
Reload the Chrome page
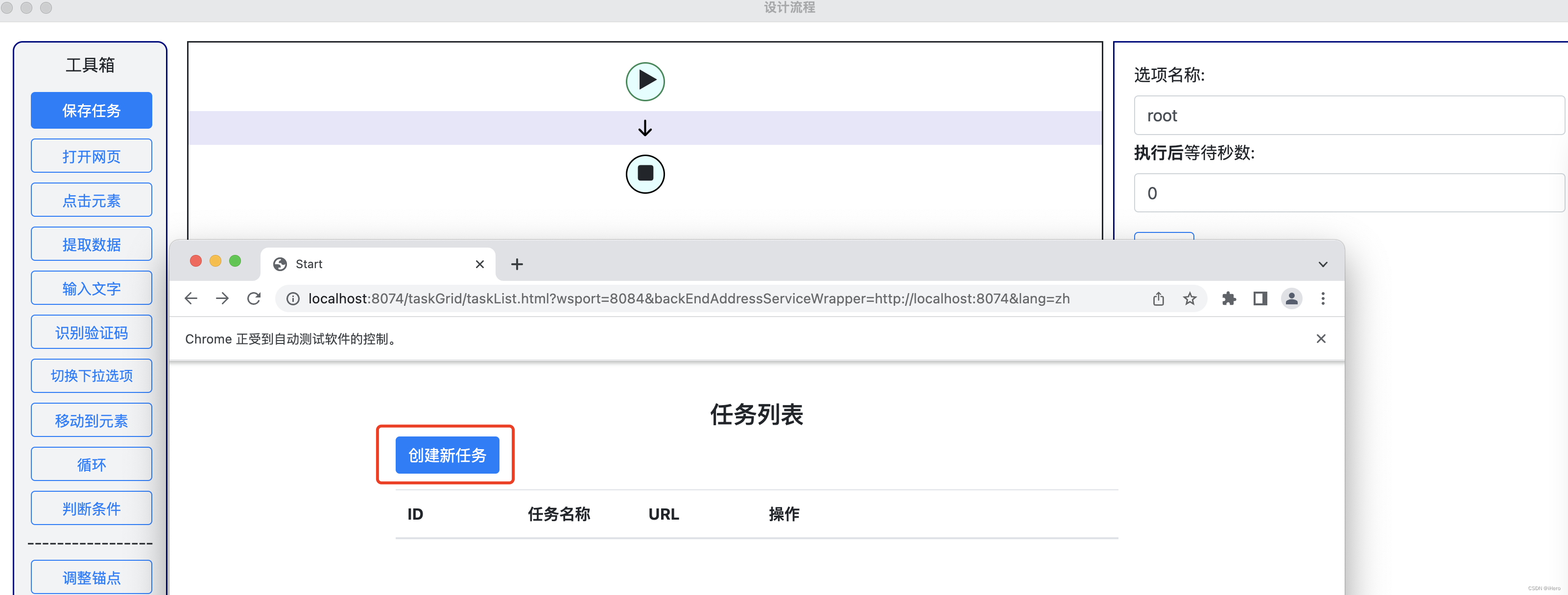pos(254,298)
